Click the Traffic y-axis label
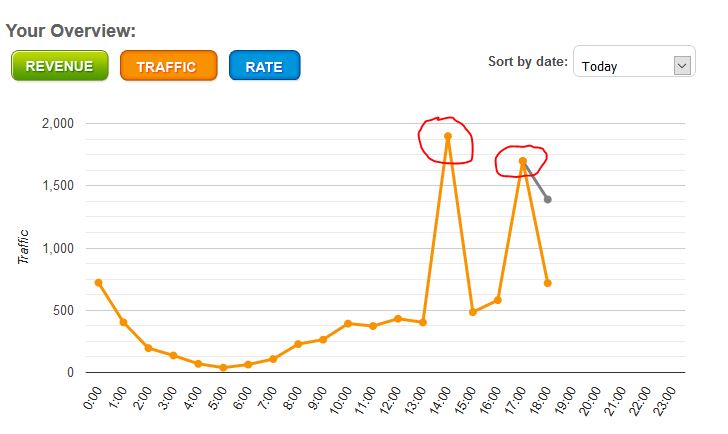Viewport: 728px width, 434px height. pos(25,247)
